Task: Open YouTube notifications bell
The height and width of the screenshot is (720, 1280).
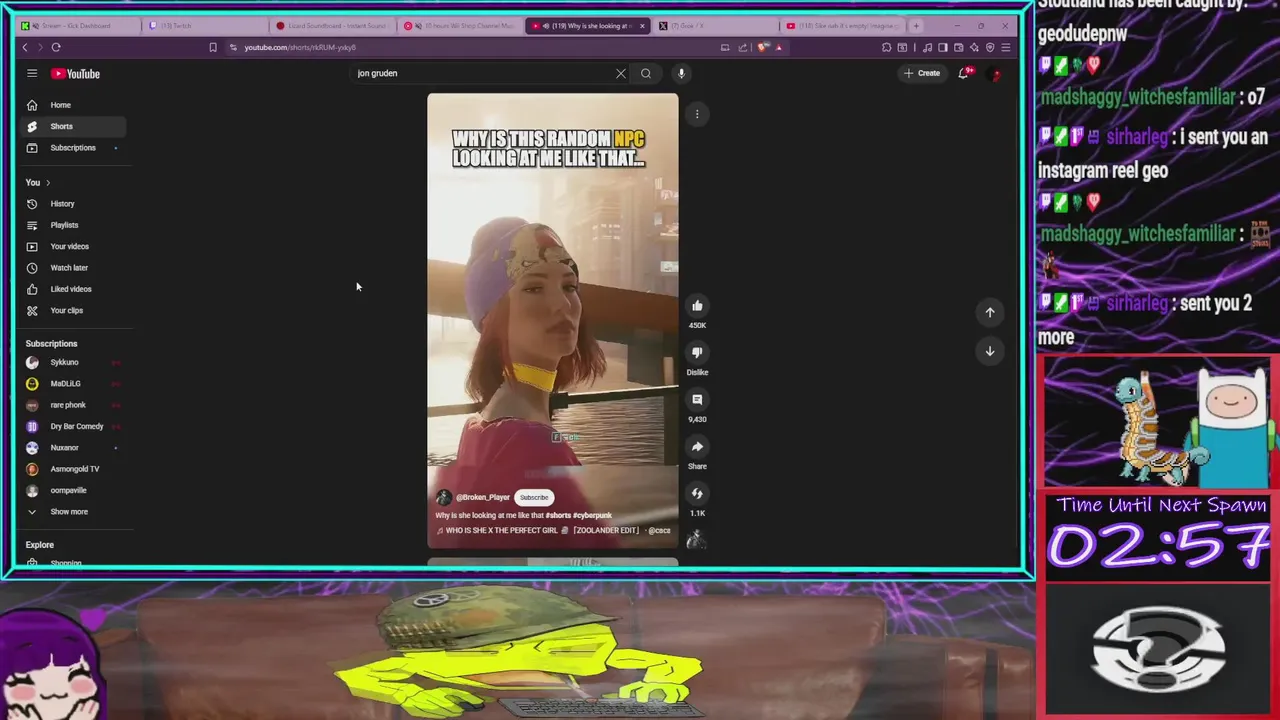Action: click(964, 73)
